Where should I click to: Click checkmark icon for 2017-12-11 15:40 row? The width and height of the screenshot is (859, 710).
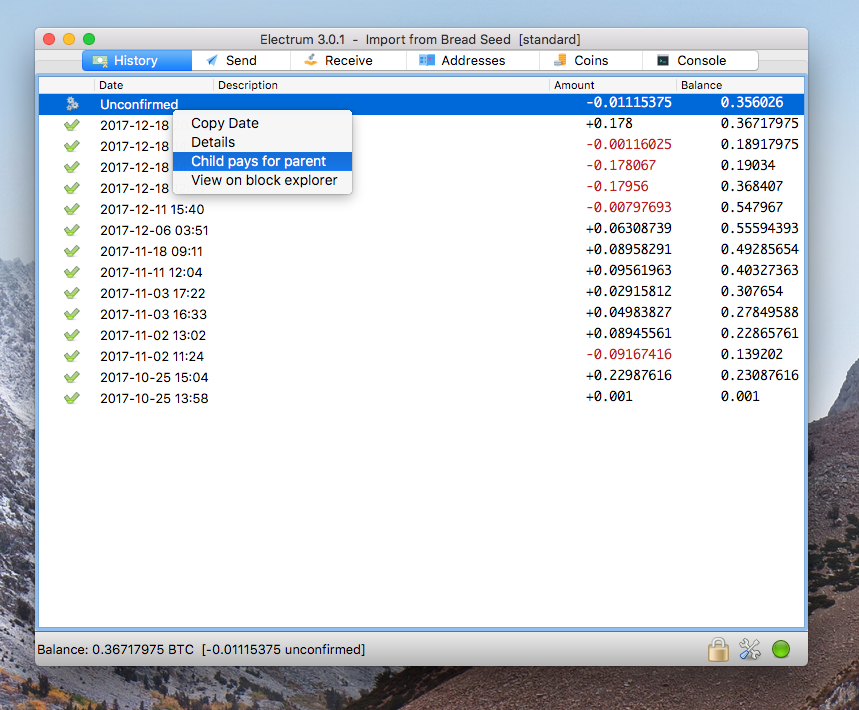[72, 209]
